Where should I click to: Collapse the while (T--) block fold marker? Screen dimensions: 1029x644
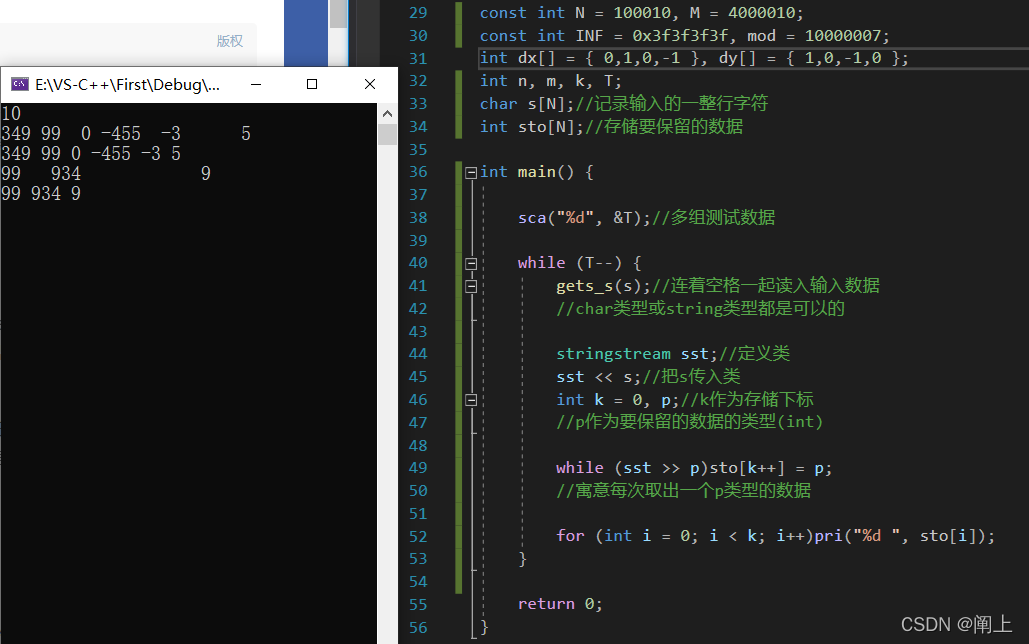(x=471, y=264)
